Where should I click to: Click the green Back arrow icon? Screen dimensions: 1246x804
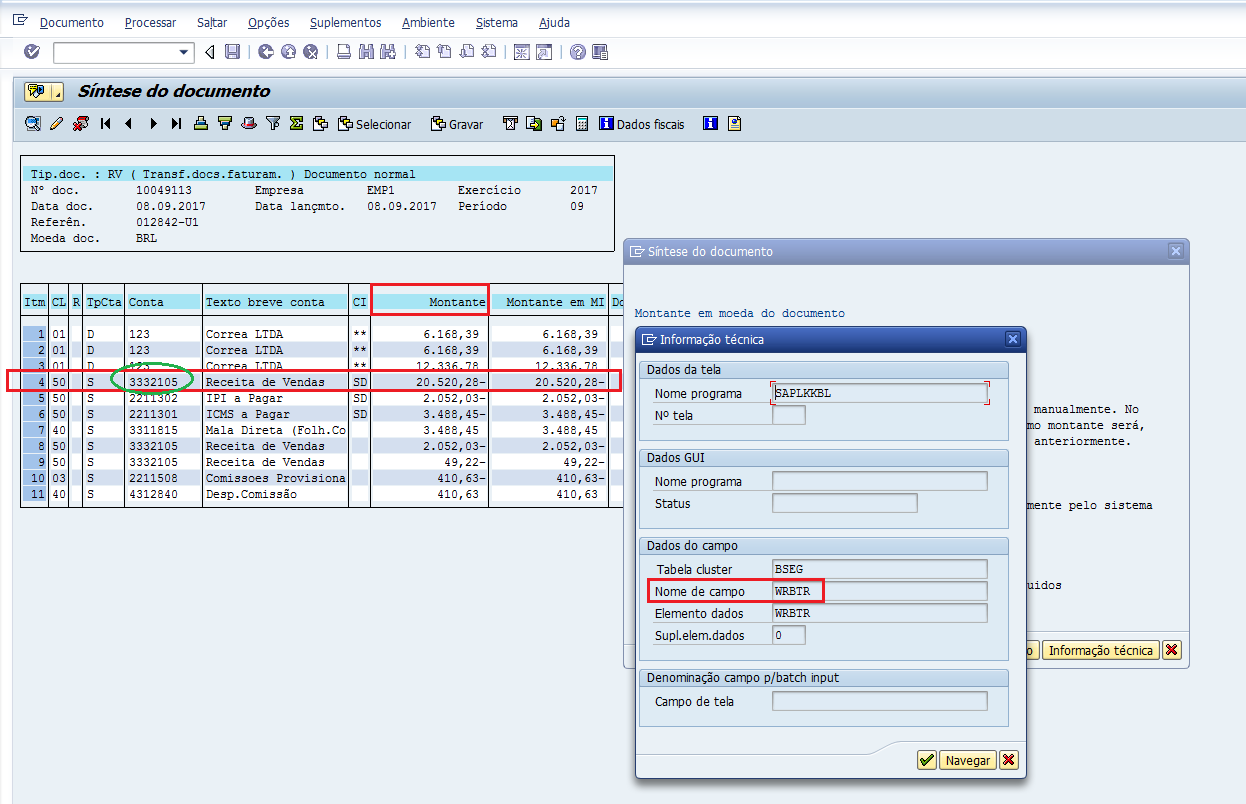(x=265, y=52)
